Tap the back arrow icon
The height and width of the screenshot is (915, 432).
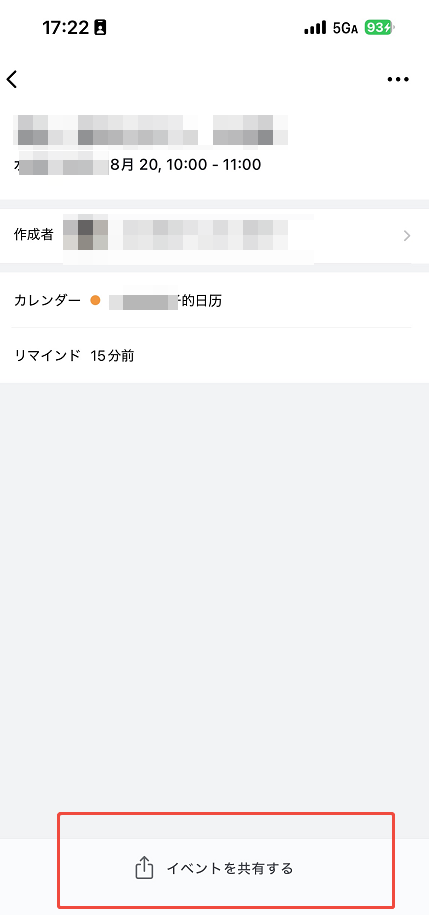[12, 79]
